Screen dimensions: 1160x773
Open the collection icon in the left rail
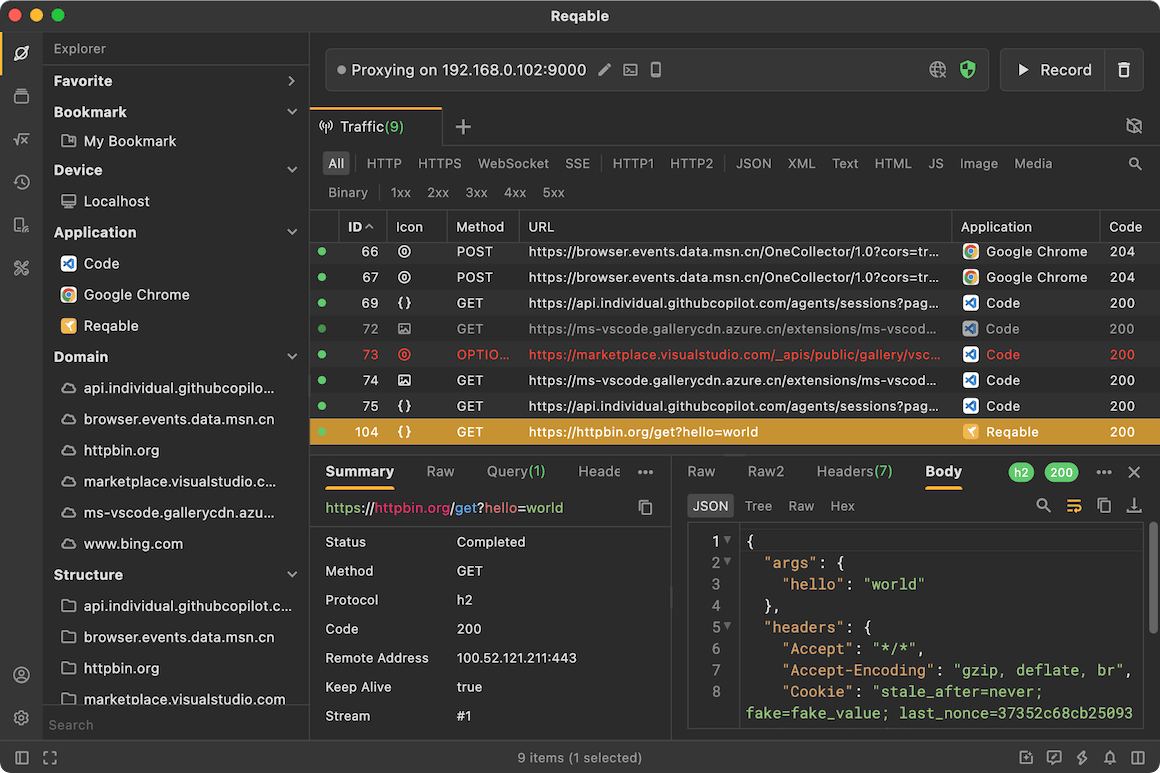21,96
